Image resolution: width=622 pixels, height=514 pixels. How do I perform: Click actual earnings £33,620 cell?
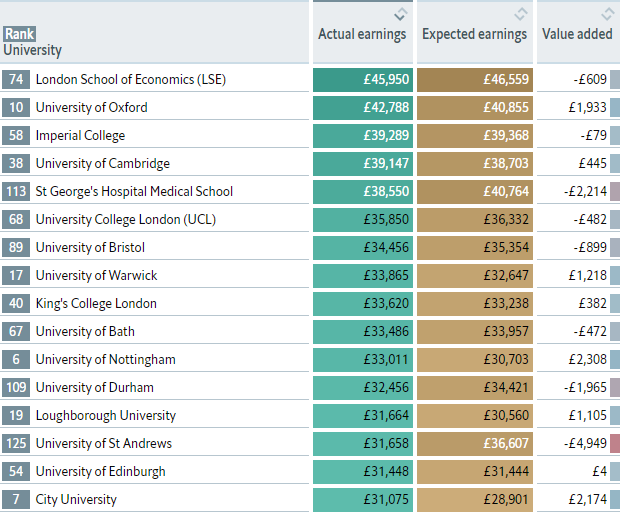(x=363, y=304)
